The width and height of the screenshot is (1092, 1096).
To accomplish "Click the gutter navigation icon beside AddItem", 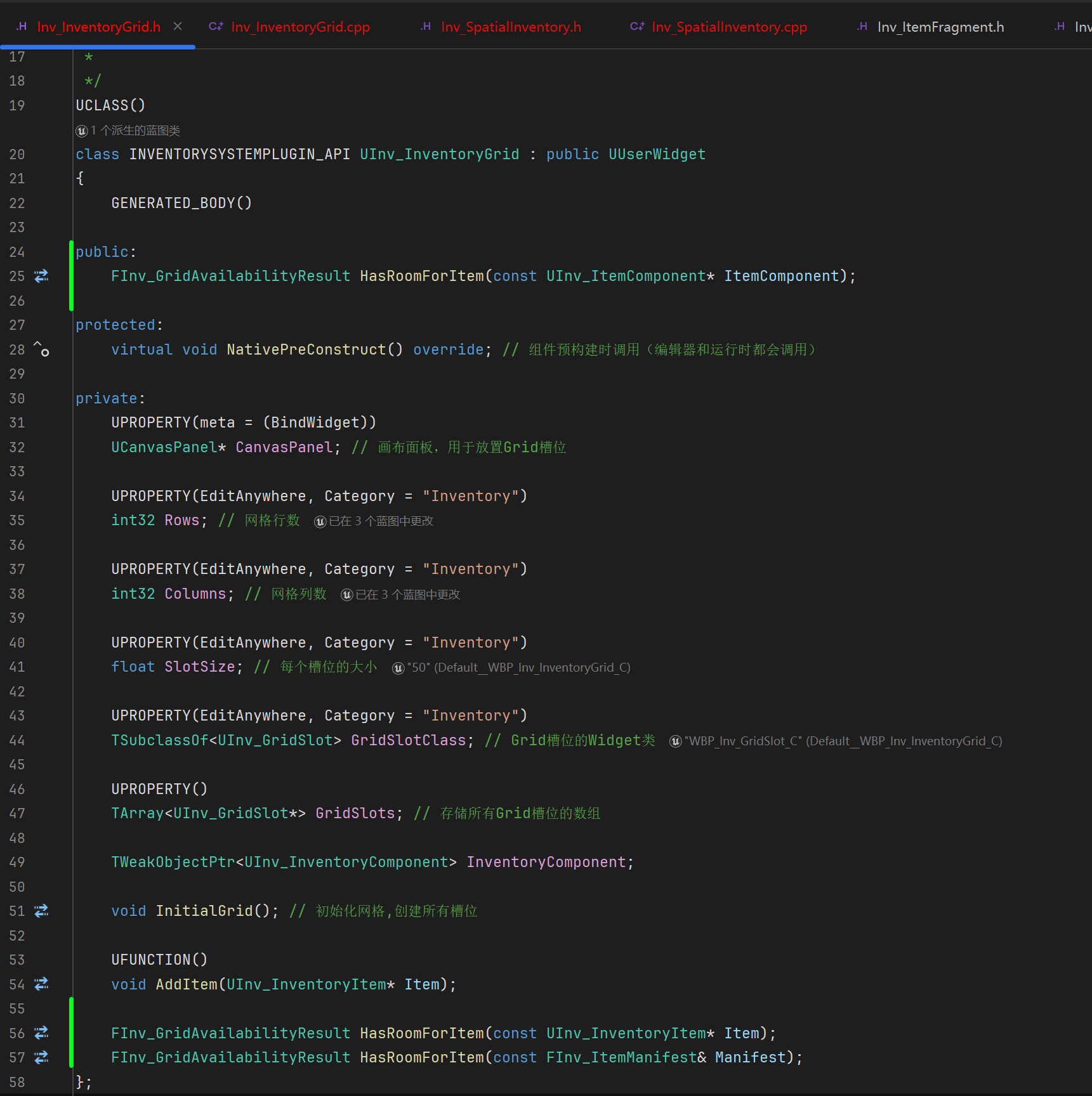I will click(x=41, y=984).
